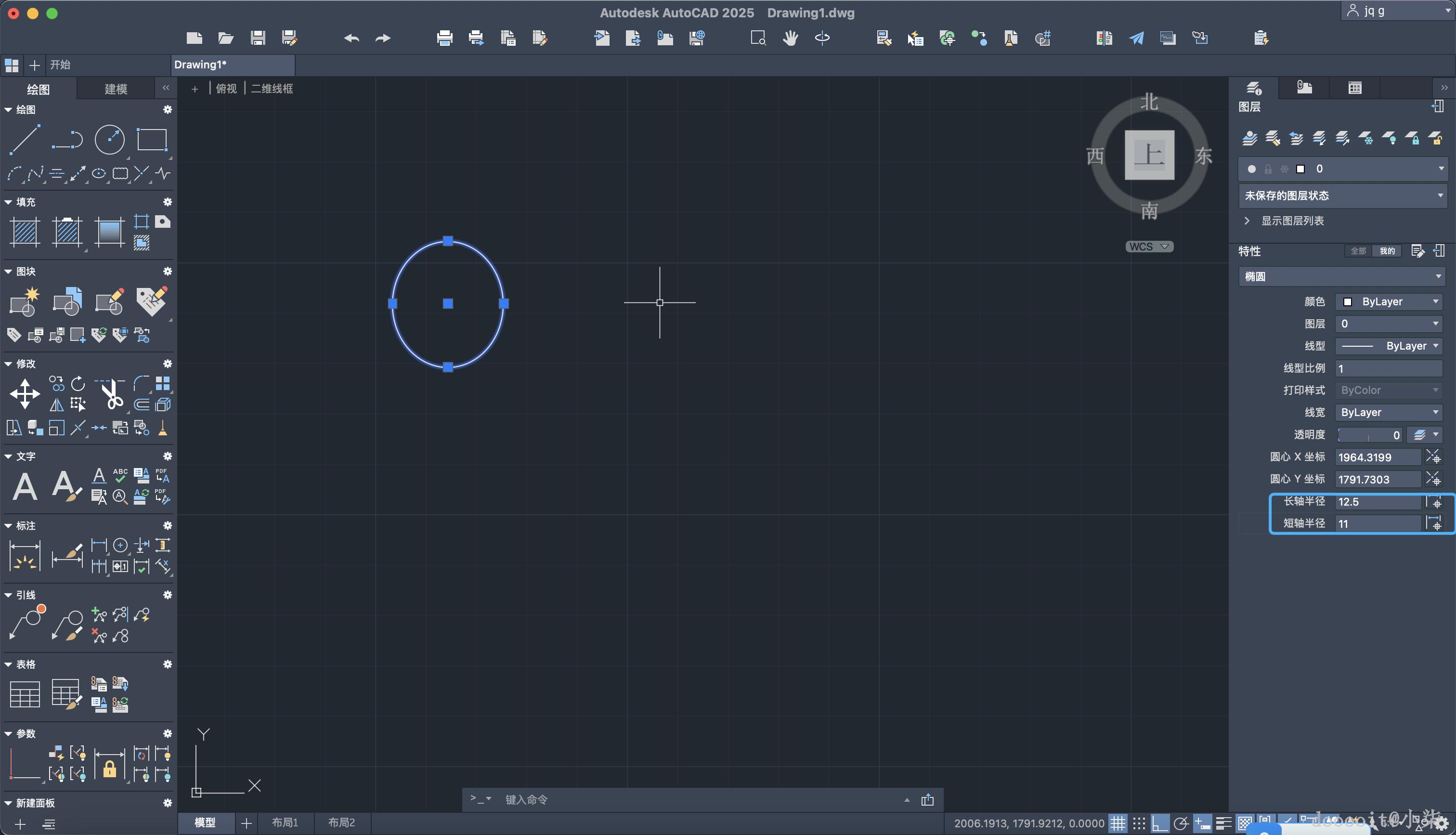Switch to the 建模 modeling tab
The width and height of the screenshot is (1456, 835).
tap(116, 89)
